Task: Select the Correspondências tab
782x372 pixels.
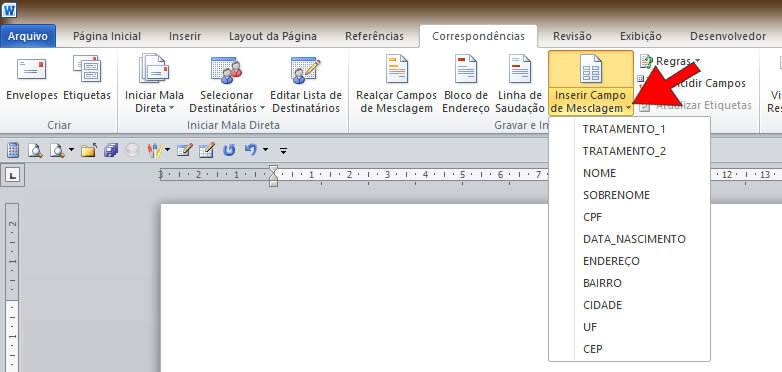Action: point(478,36)
